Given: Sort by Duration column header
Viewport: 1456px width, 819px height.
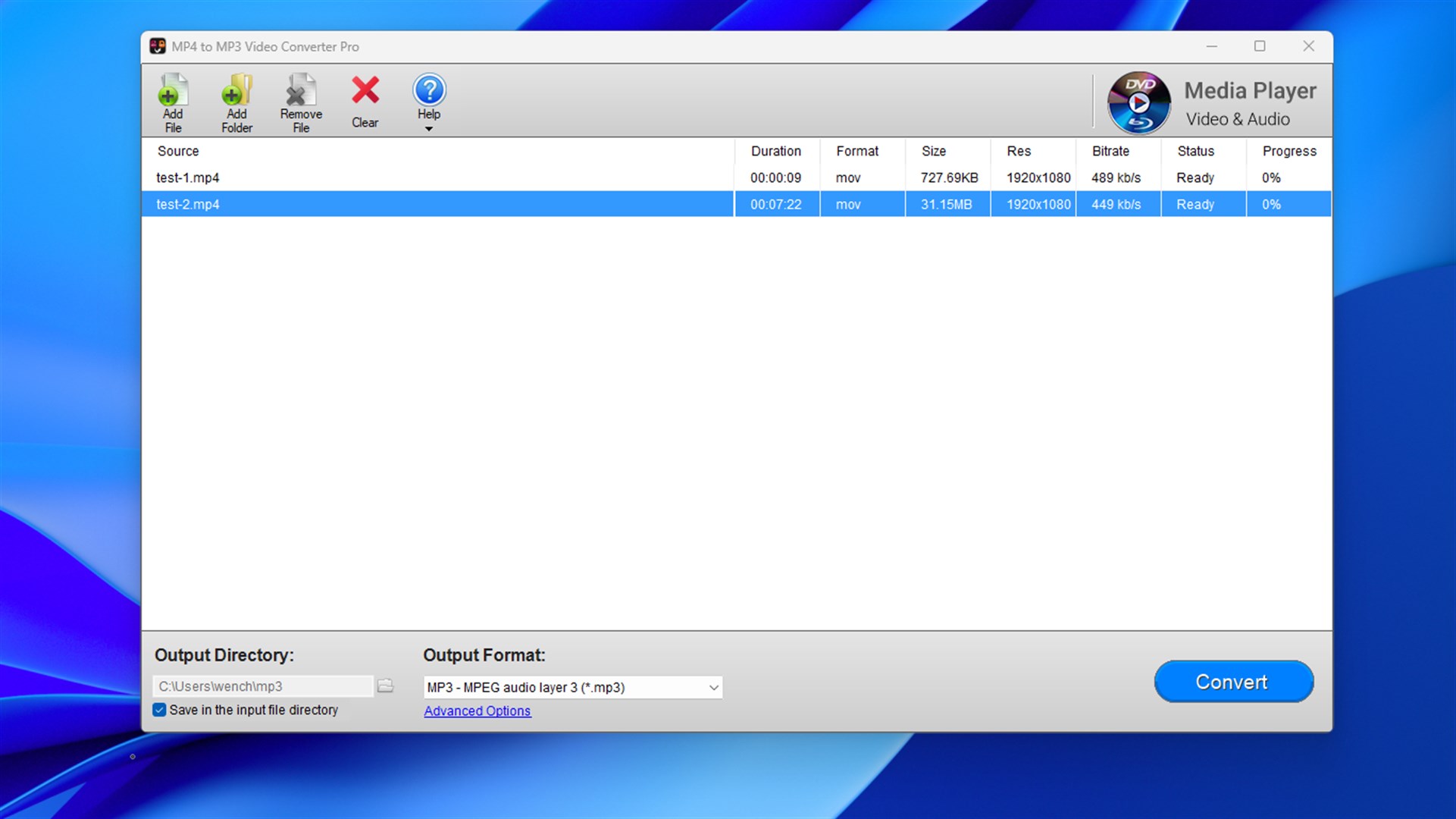Looking at the screenshot, I should (x=777, y=151).
